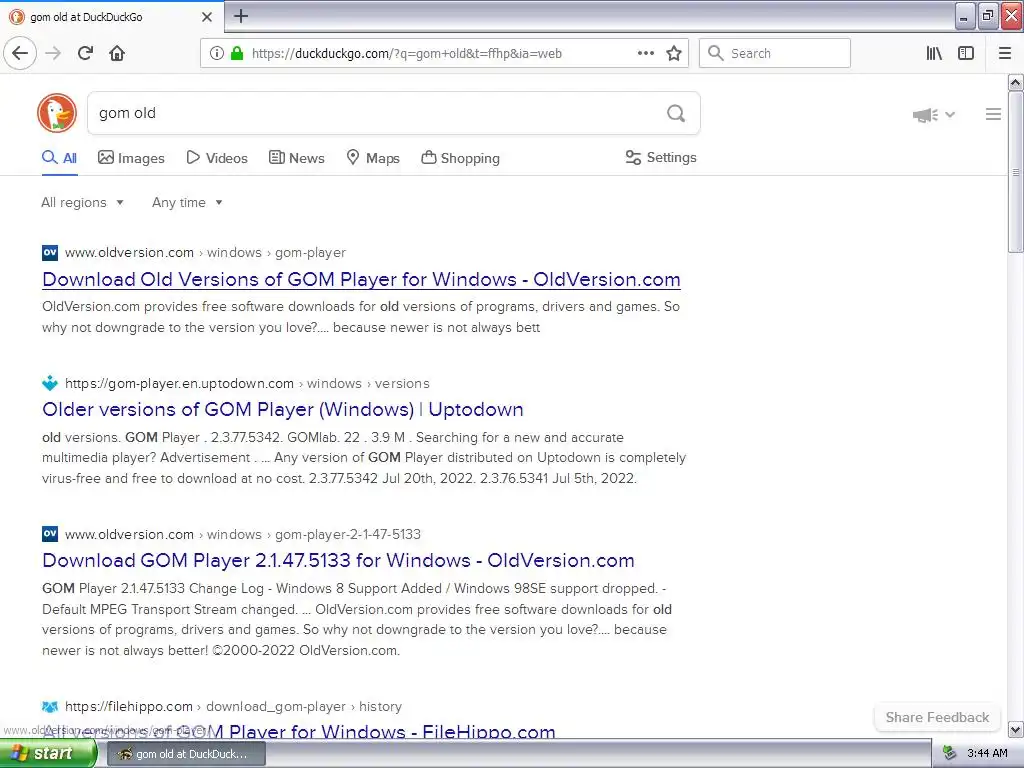Open the Windows Start menu
This screenshot has height=768, width=1024.
pos(48,754)
